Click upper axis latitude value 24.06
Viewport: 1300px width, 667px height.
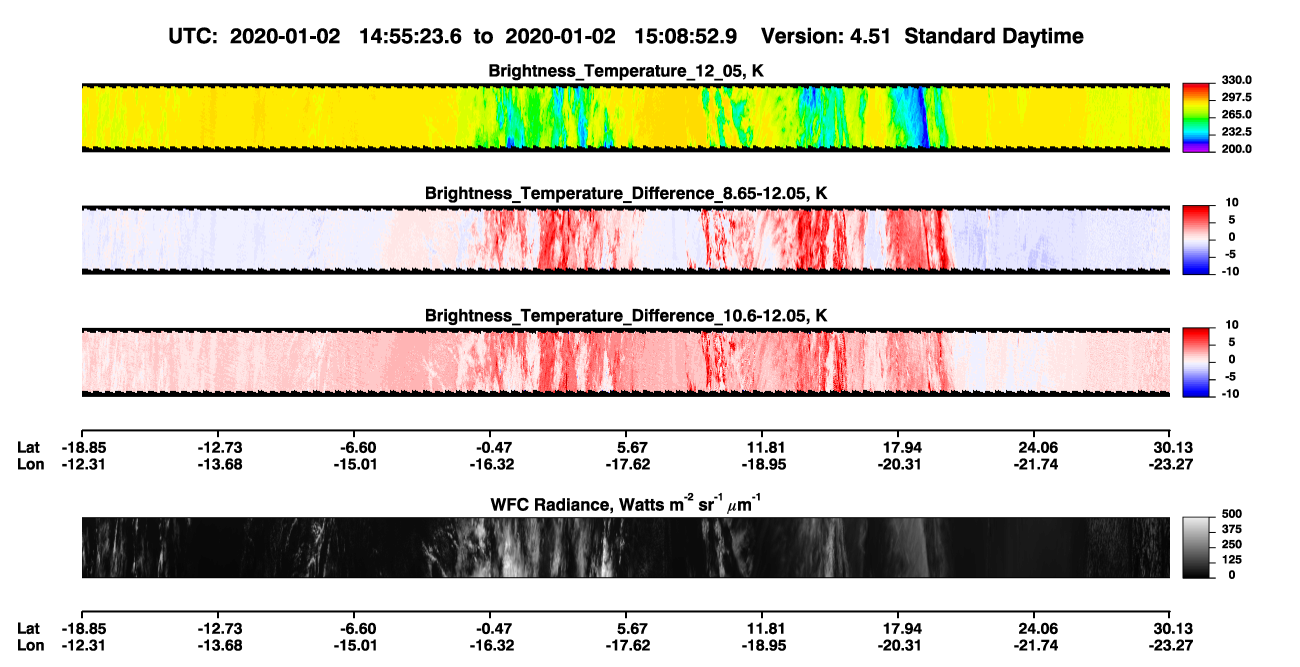pos(1036,447)
